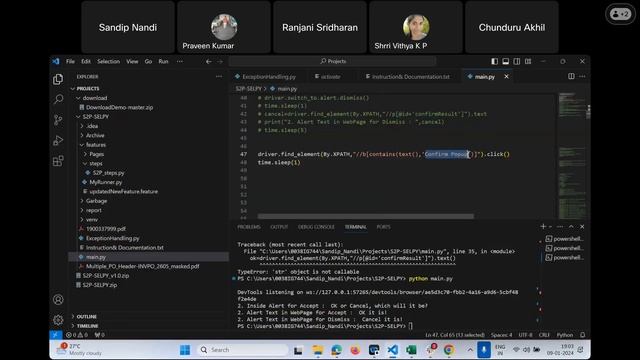This screenshot has width=640, height=360.
Task: Maximize the terminal panel size
Action: 571,227
